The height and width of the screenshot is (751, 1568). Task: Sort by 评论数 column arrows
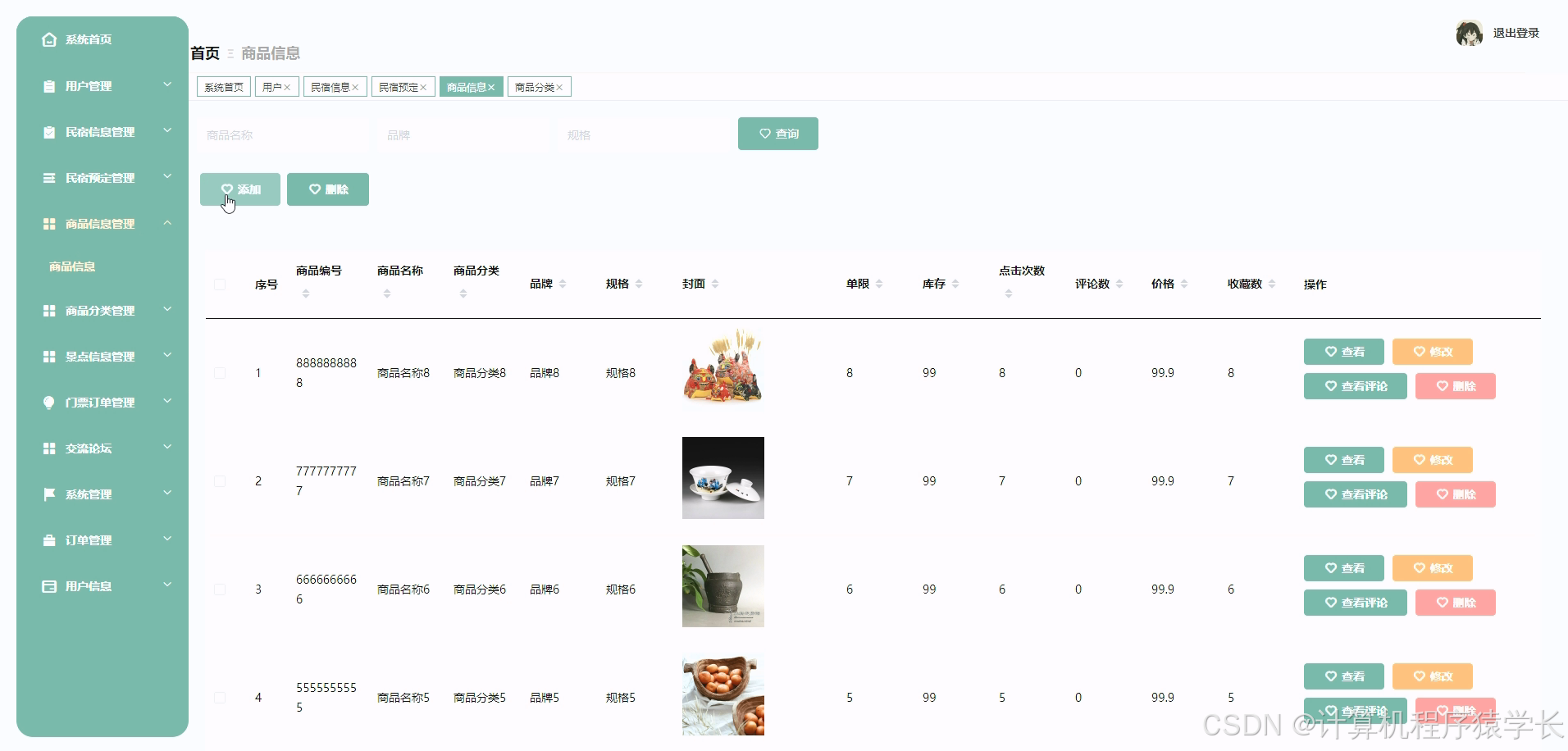click(1119, 284)
